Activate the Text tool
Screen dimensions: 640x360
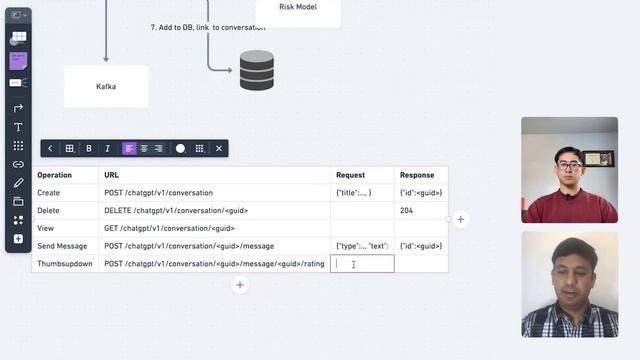point(18,127)
